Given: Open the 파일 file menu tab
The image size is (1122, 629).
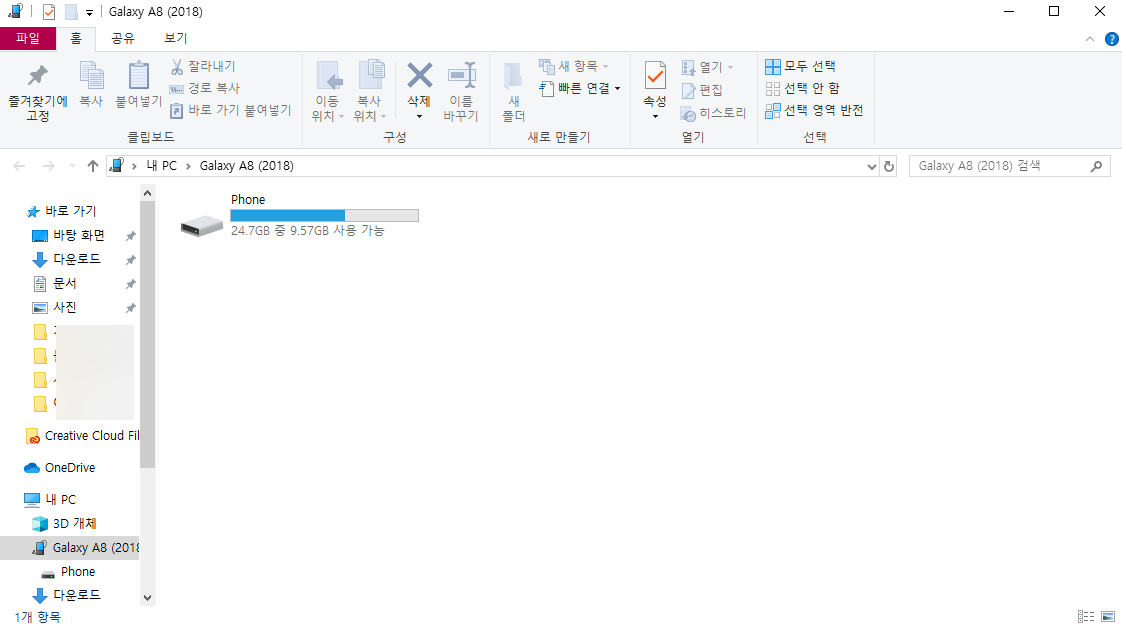Looking at the screenshot, I should coord(28,38).
